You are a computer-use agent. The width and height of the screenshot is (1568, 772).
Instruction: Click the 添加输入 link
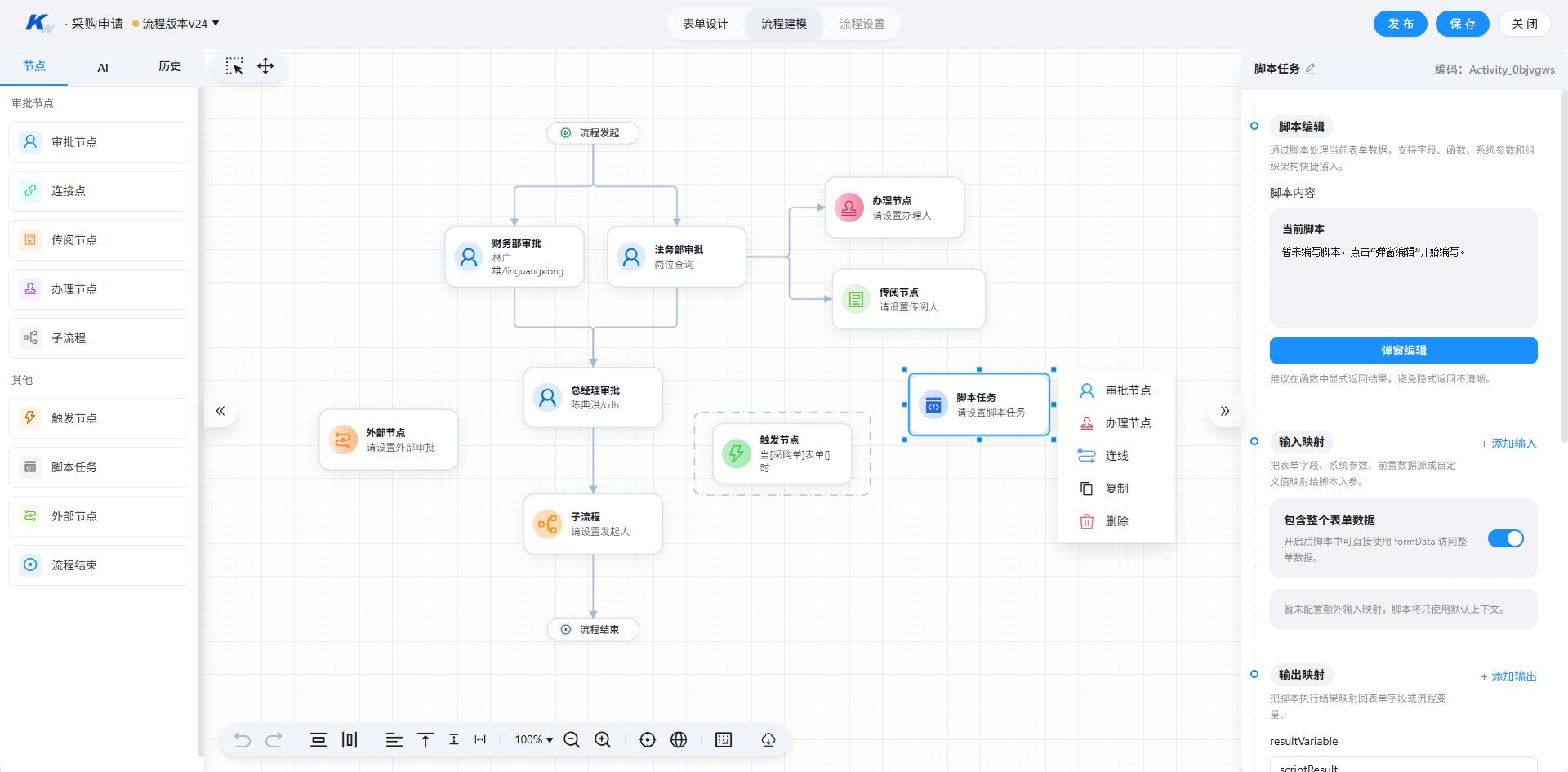(x=1508, y=444)
